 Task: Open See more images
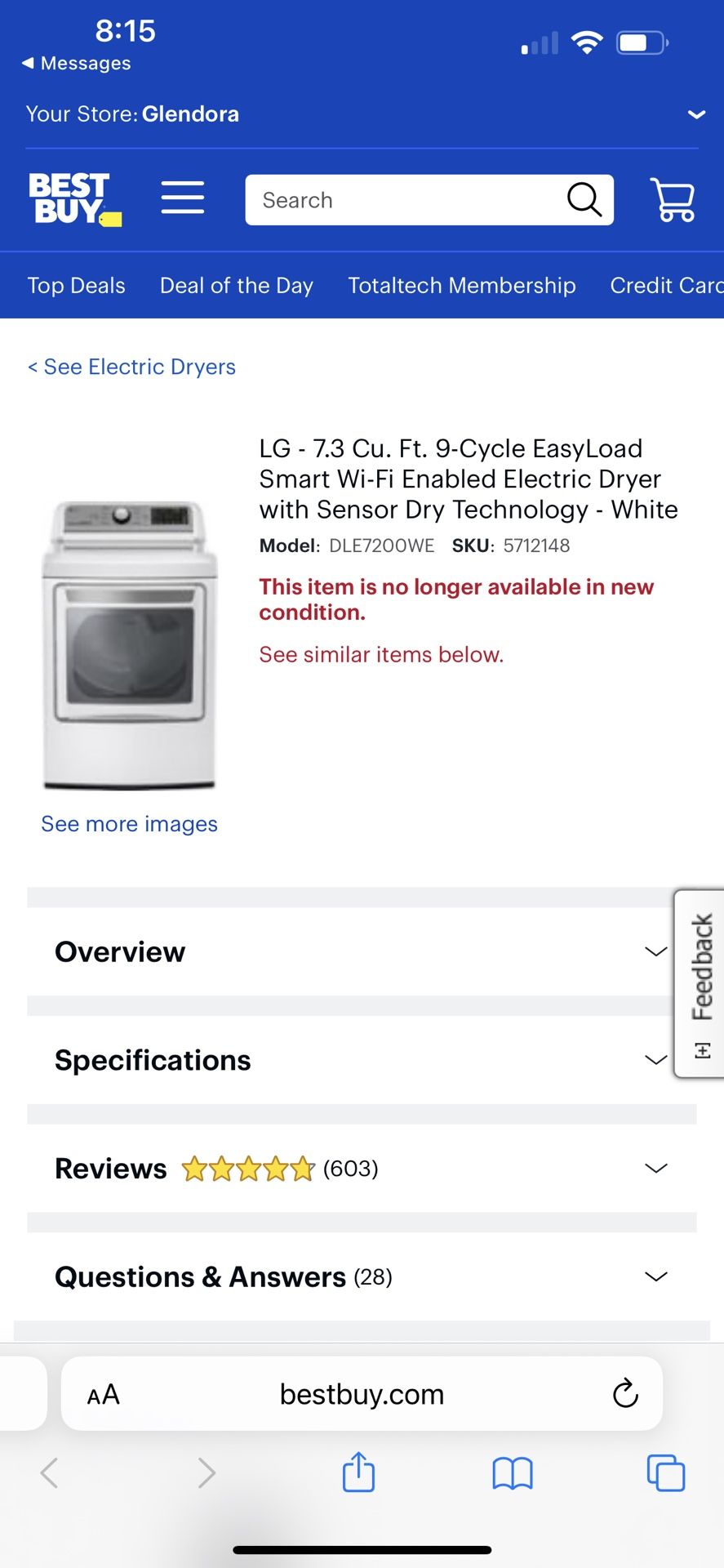coord(129,824)
